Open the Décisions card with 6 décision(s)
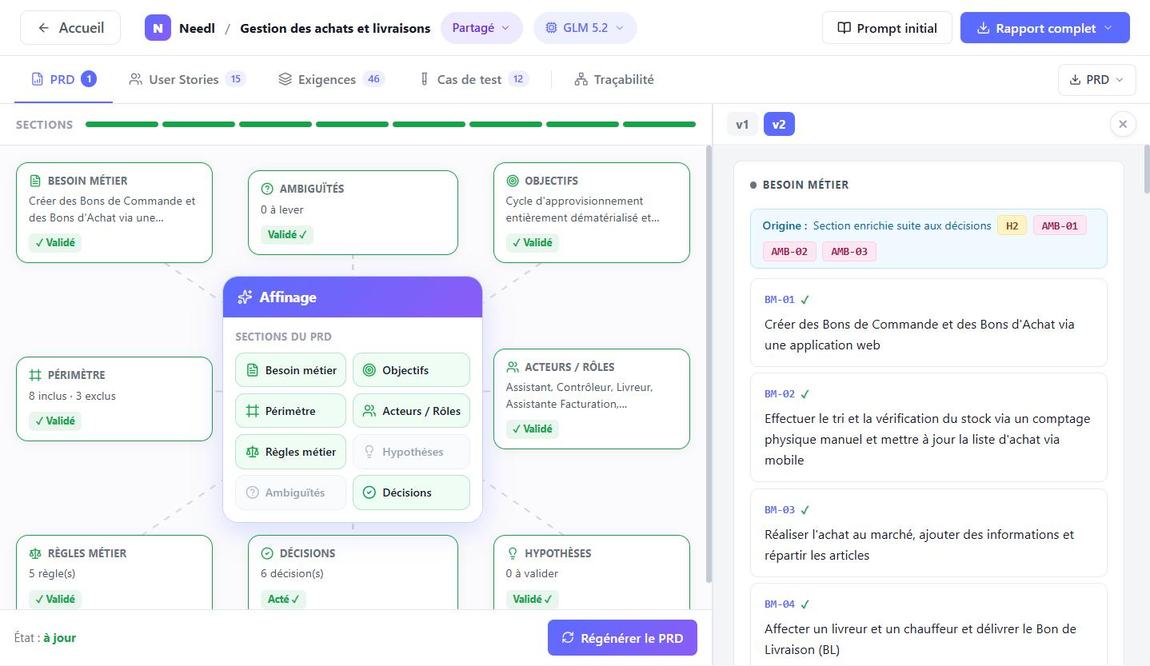Screen dimensions: 1150x666 click(x=353, y=573)
